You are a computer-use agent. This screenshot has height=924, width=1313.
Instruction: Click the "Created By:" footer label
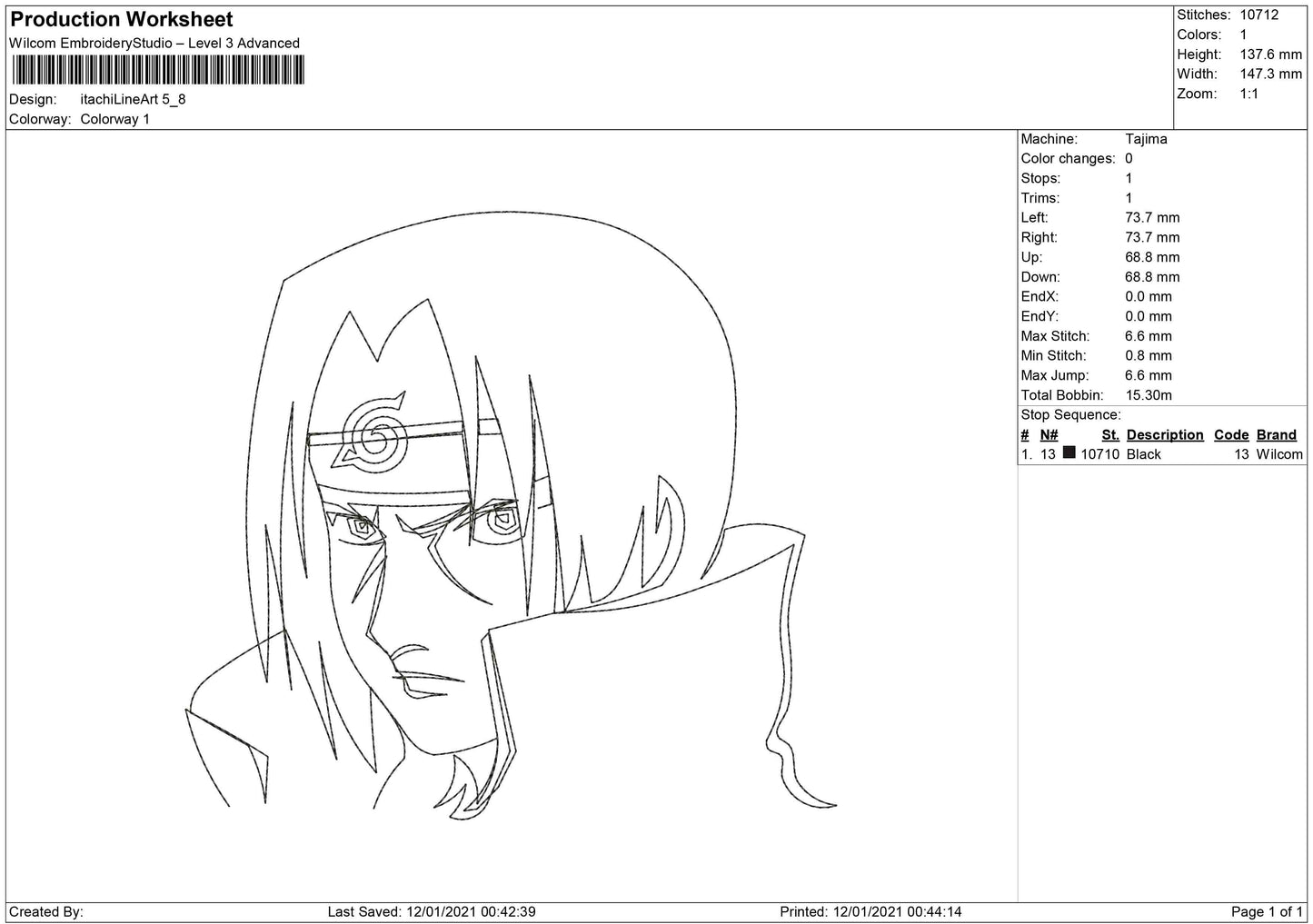46,912
